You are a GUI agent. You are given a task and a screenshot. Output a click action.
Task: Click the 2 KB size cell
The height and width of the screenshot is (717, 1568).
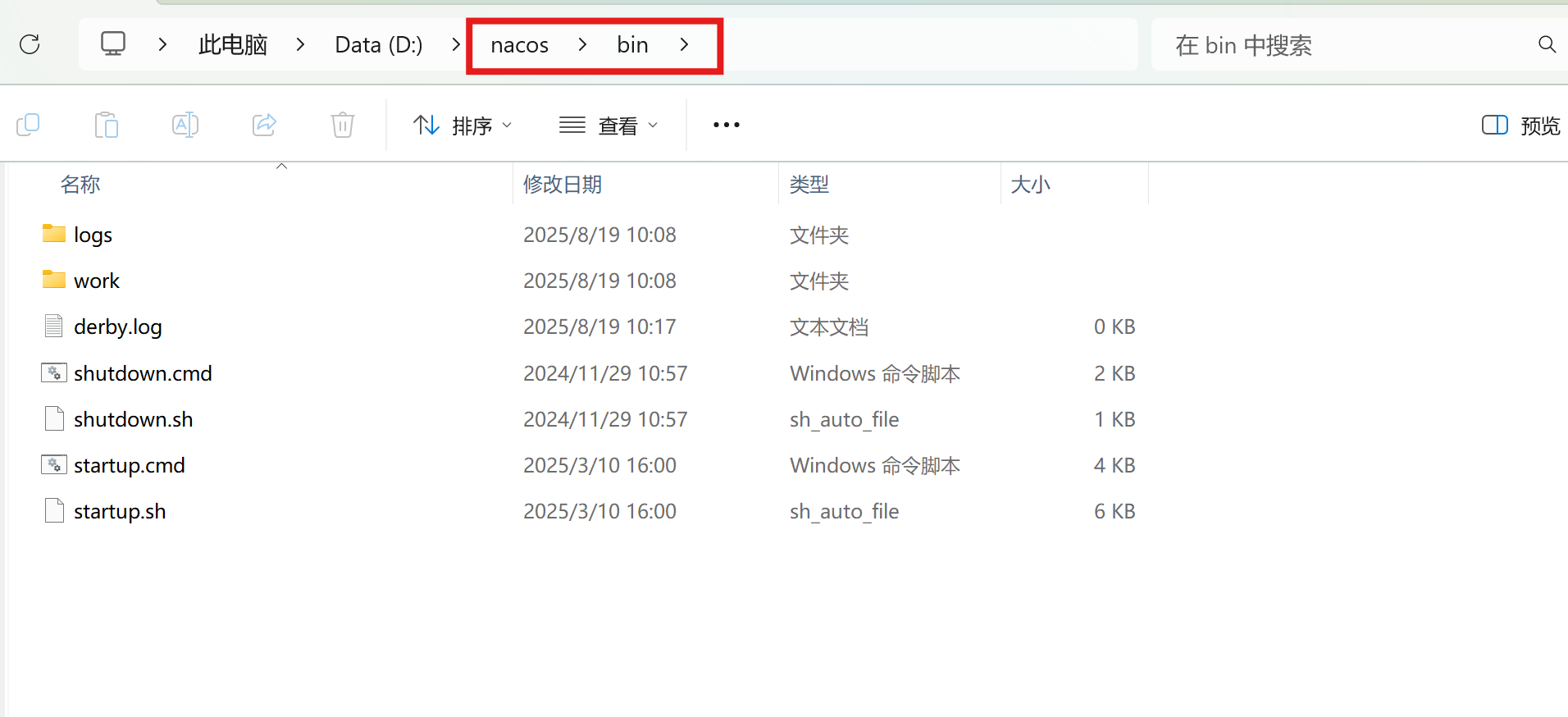pos(1114,373)
